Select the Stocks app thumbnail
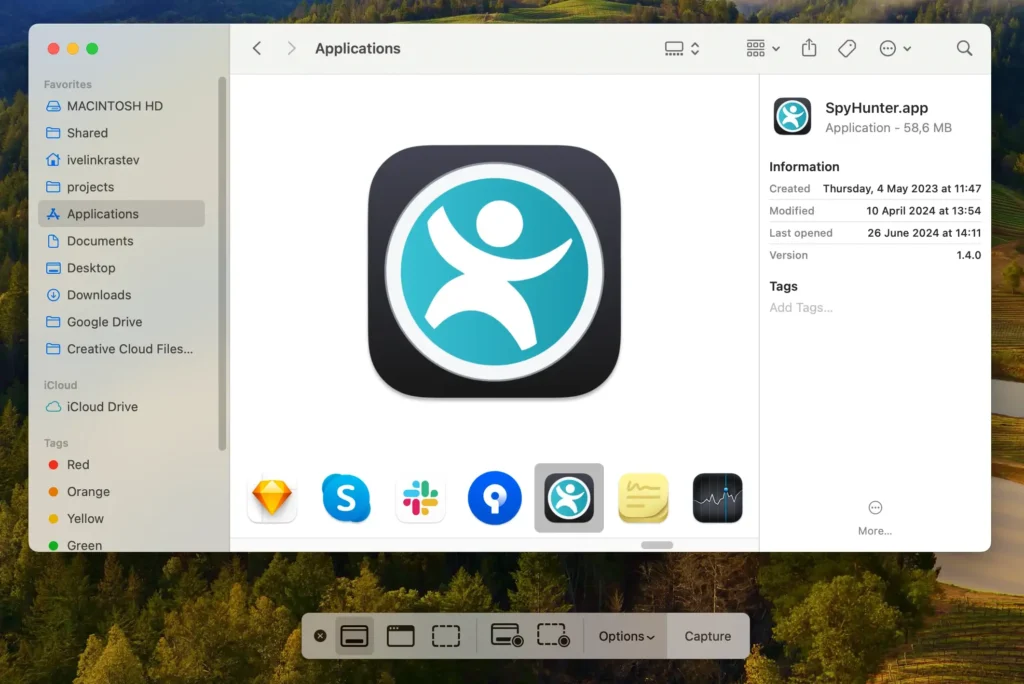 (717, 498)
